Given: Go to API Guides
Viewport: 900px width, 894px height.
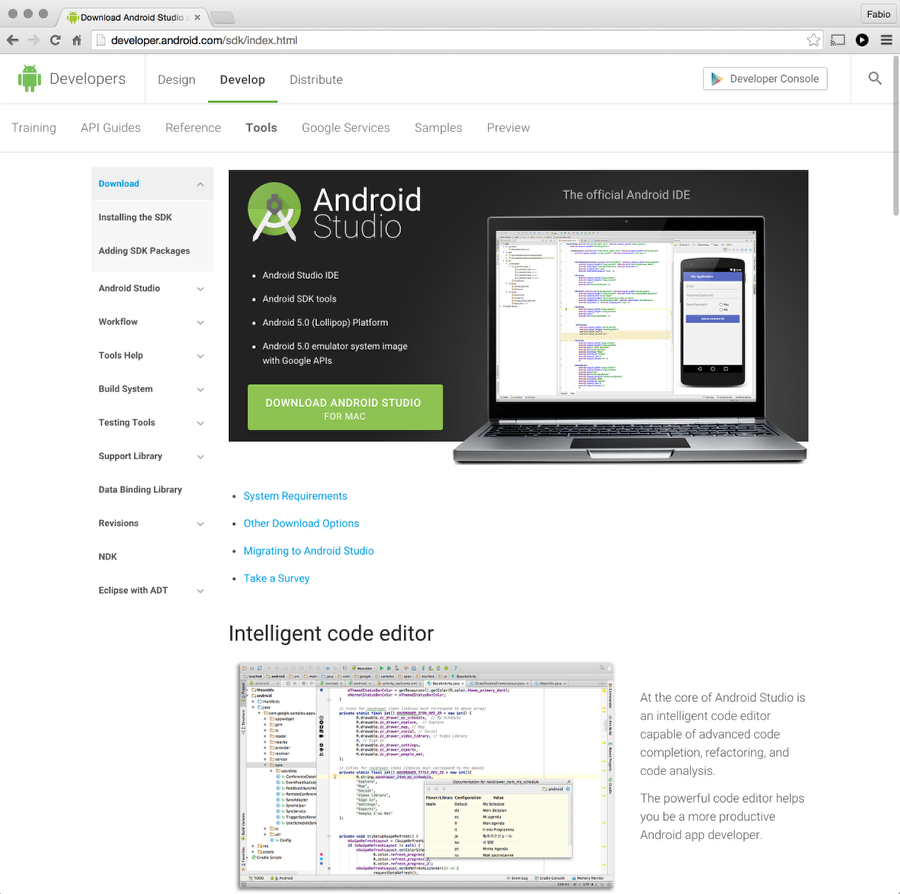Looking at the screenshot, I should (110, 127).
